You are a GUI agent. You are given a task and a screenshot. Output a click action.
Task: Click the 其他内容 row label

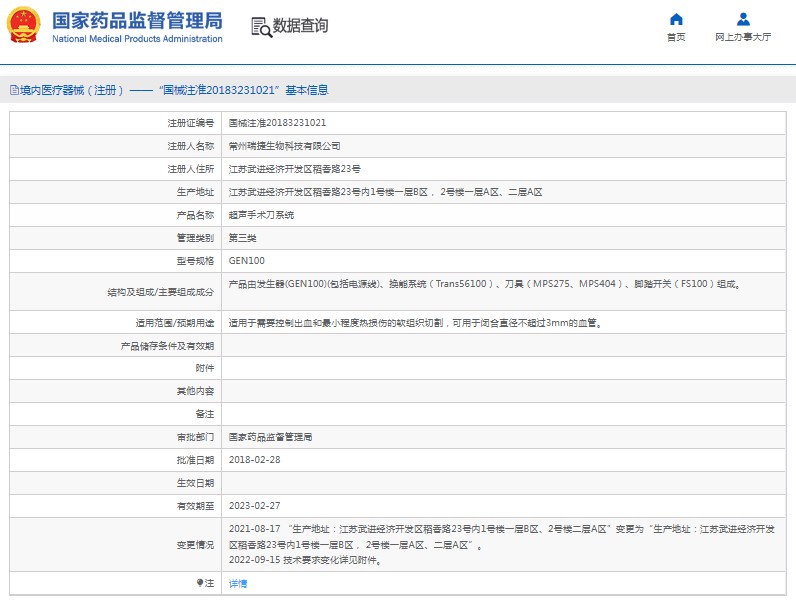pyautogui.click(x=195, y=391)
